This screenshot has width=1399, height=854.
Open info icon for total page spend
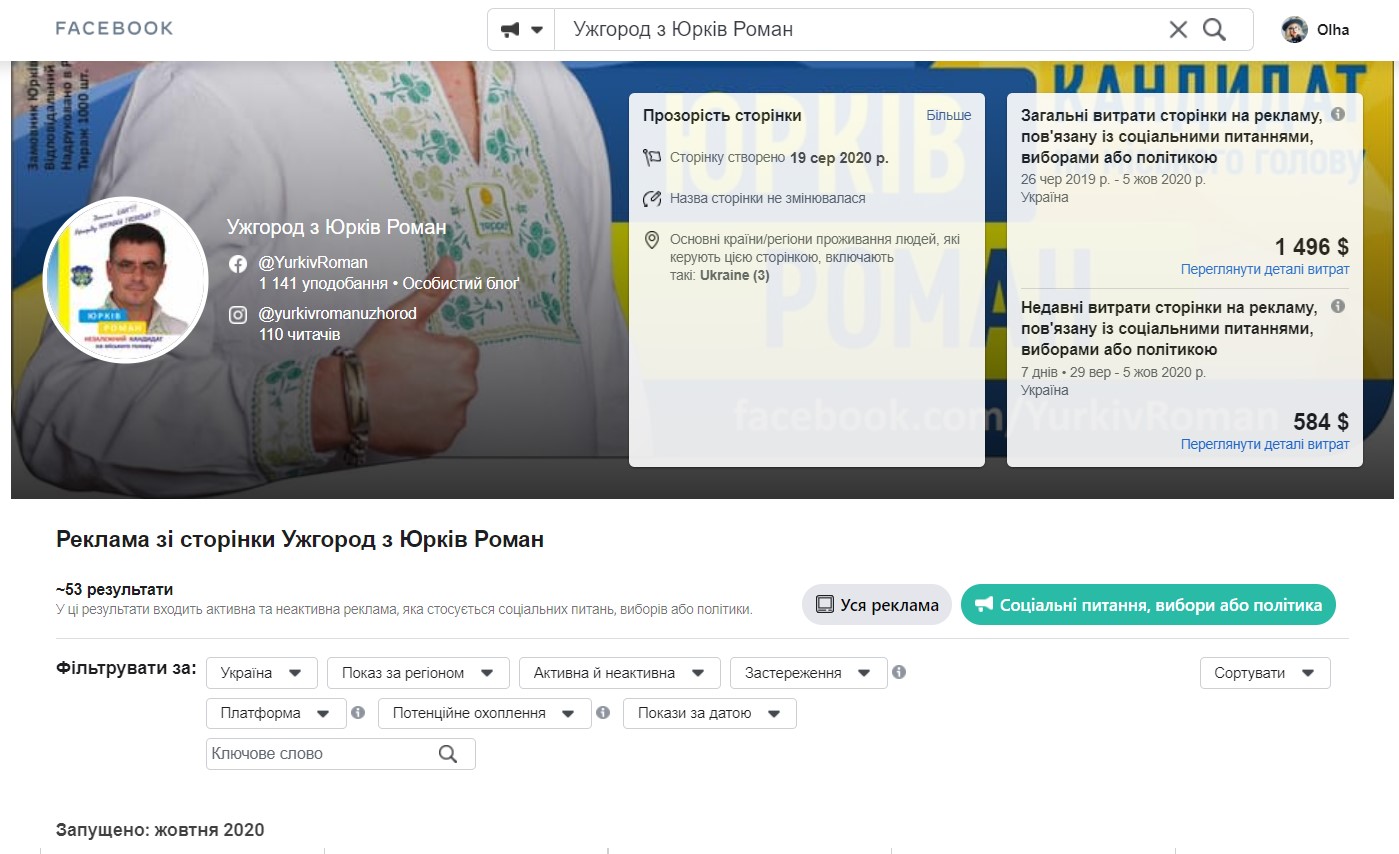[1338, 114]
